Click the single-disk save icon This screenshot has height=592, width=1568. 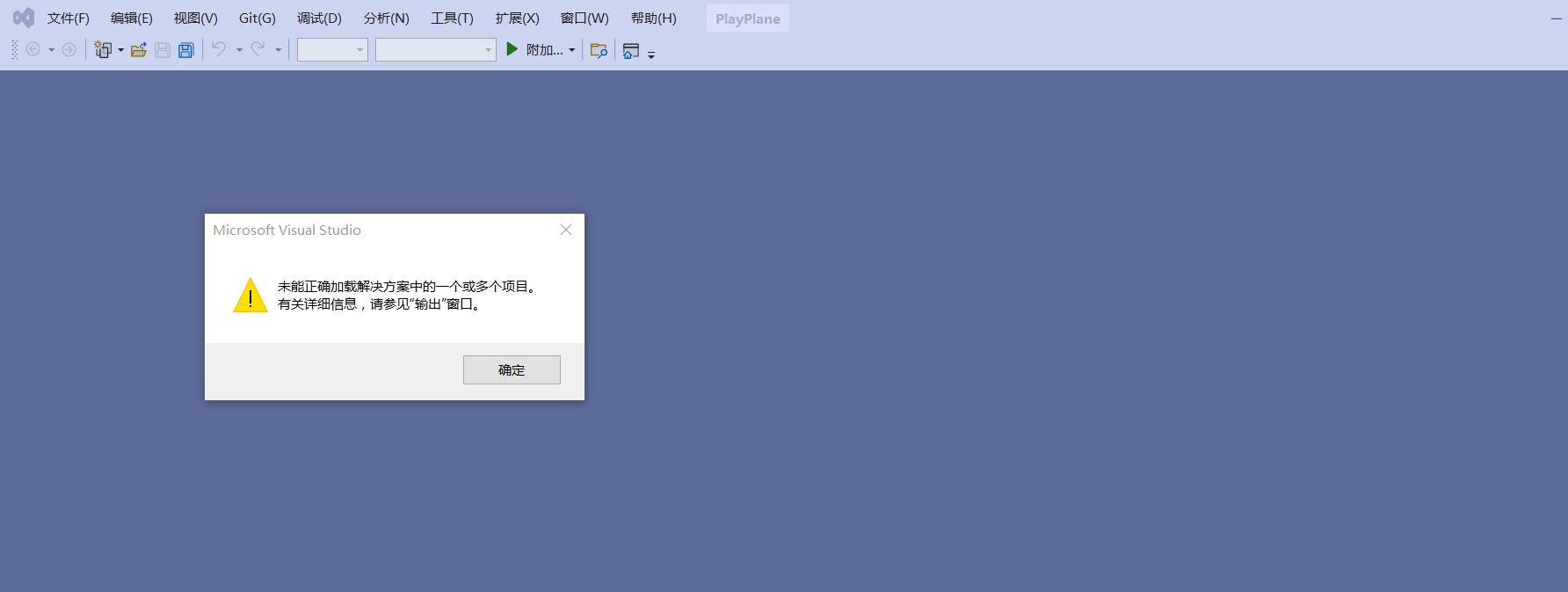(163, 50)
